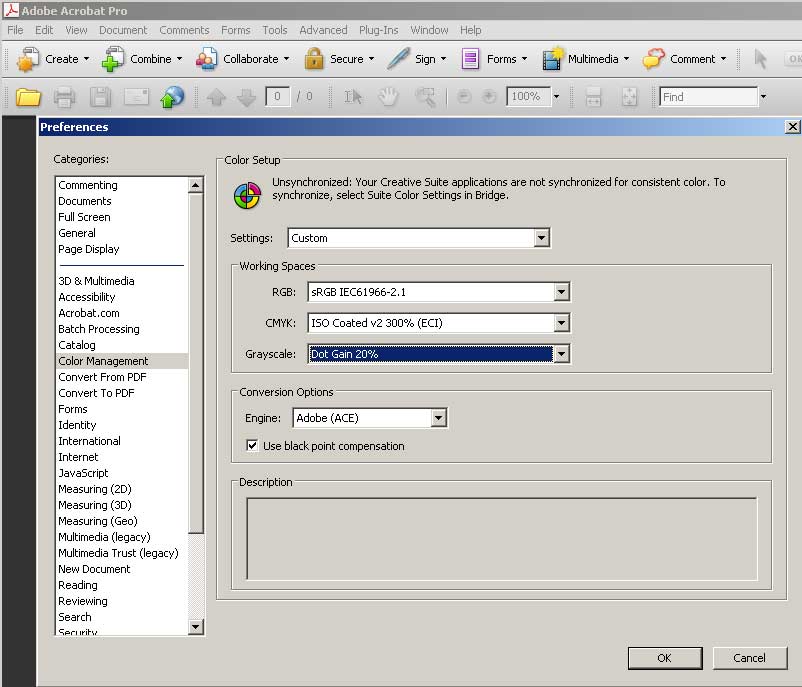
Task: Expand the Create menu arrow
Action: click(86, 59)
